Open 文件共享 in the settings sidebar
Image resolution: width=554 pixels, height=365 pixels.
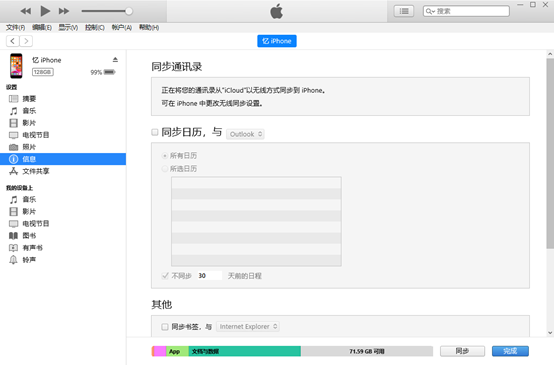click(x=36, y=171)
